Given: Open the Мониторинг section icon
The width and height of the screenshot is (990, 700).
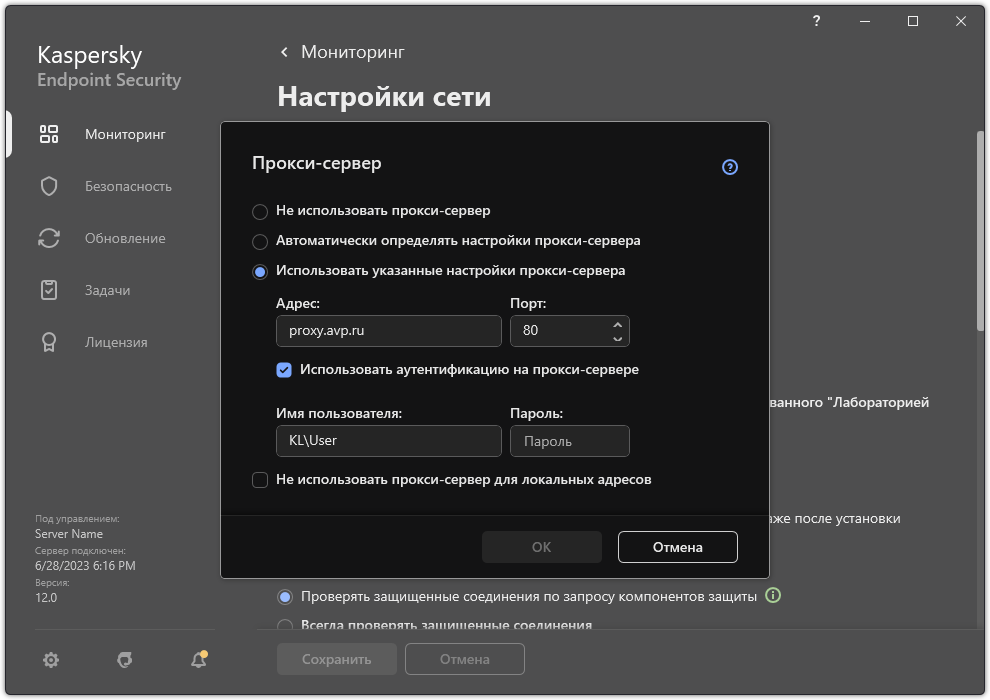Looking at the screenshot, I should tap(48, 133).
